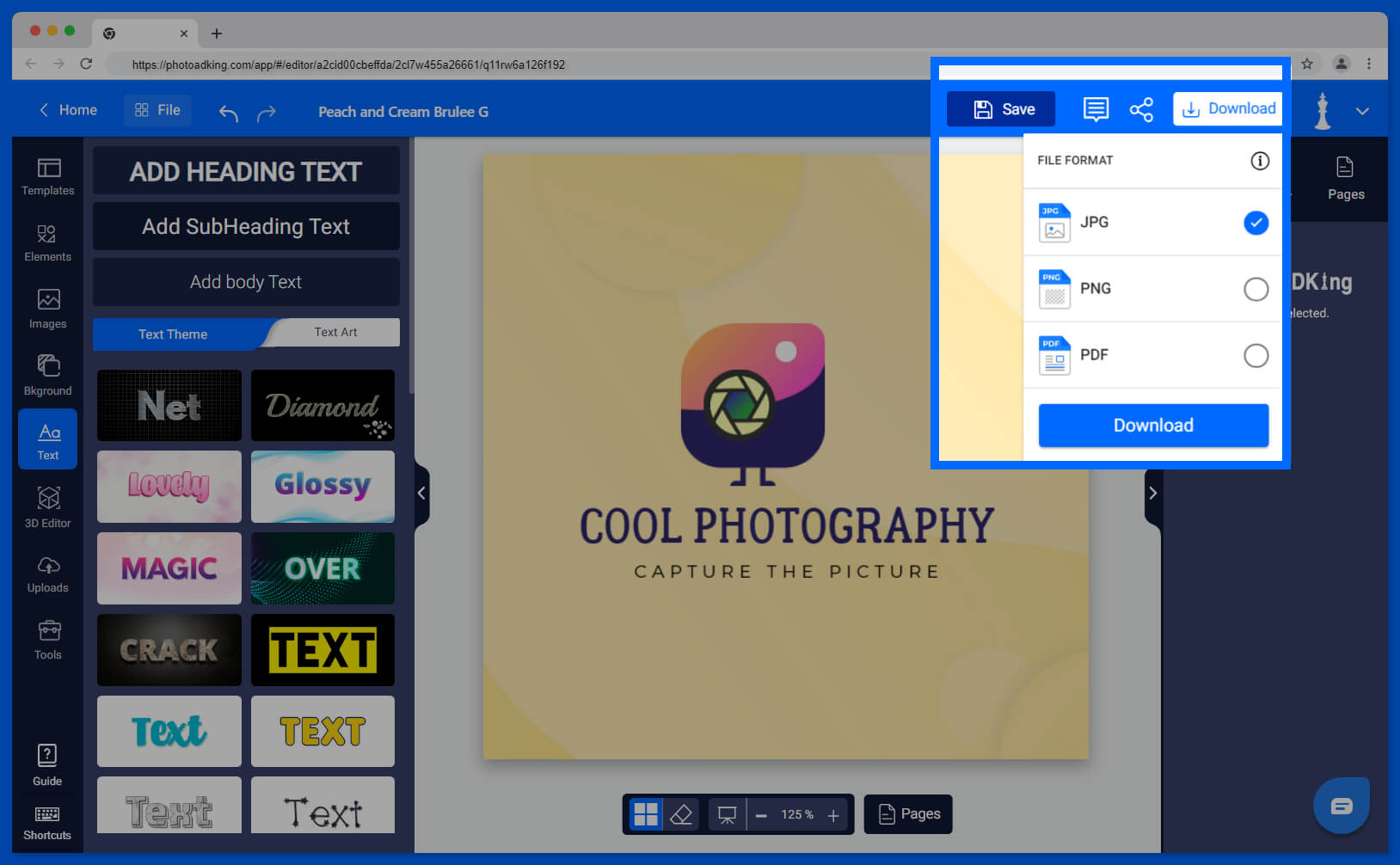Open the Tools panel

47,639
